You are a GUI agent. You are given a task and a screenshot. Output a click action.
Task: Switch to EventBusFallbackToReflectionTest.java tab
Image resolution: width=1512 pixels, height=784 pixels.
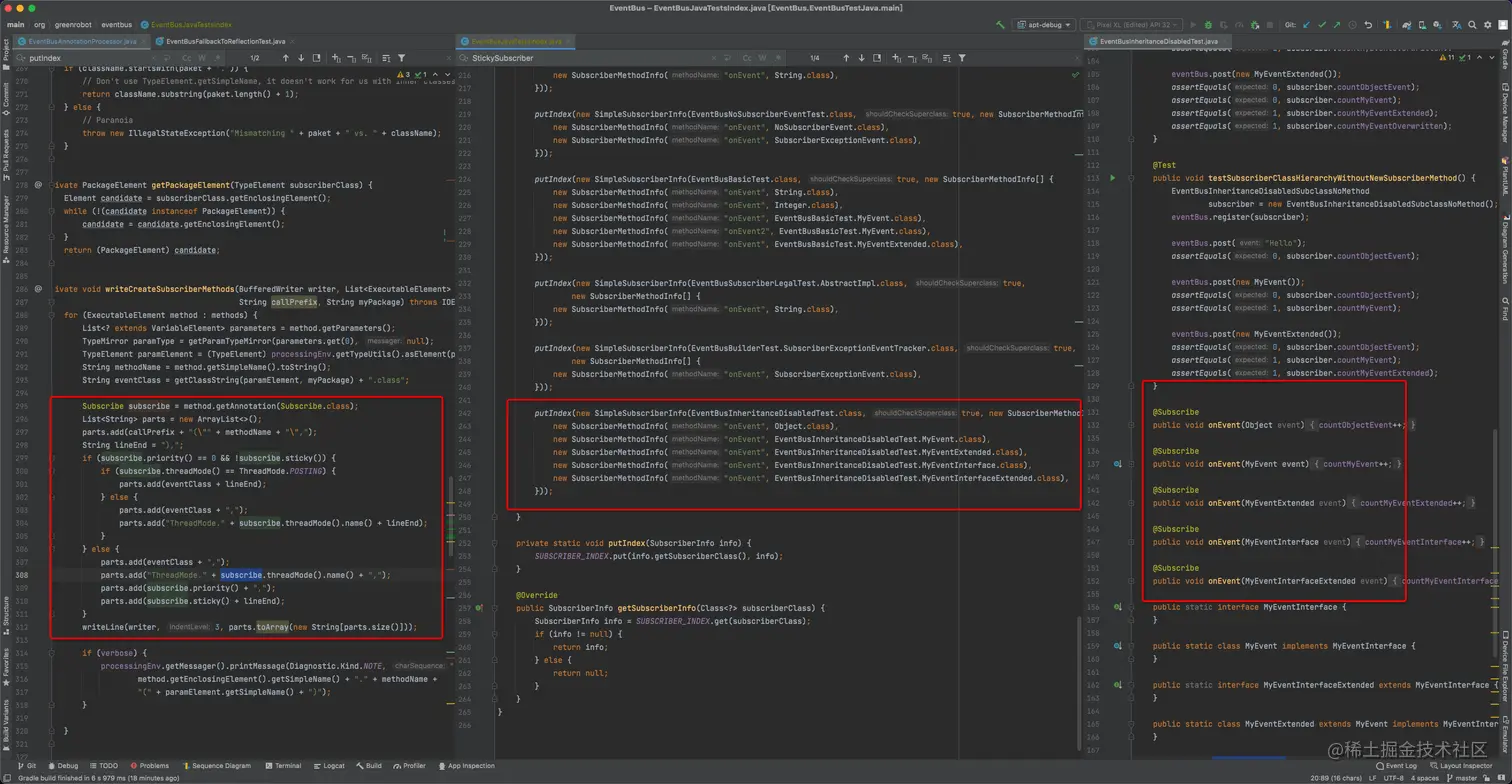click(x=225, y=42)
